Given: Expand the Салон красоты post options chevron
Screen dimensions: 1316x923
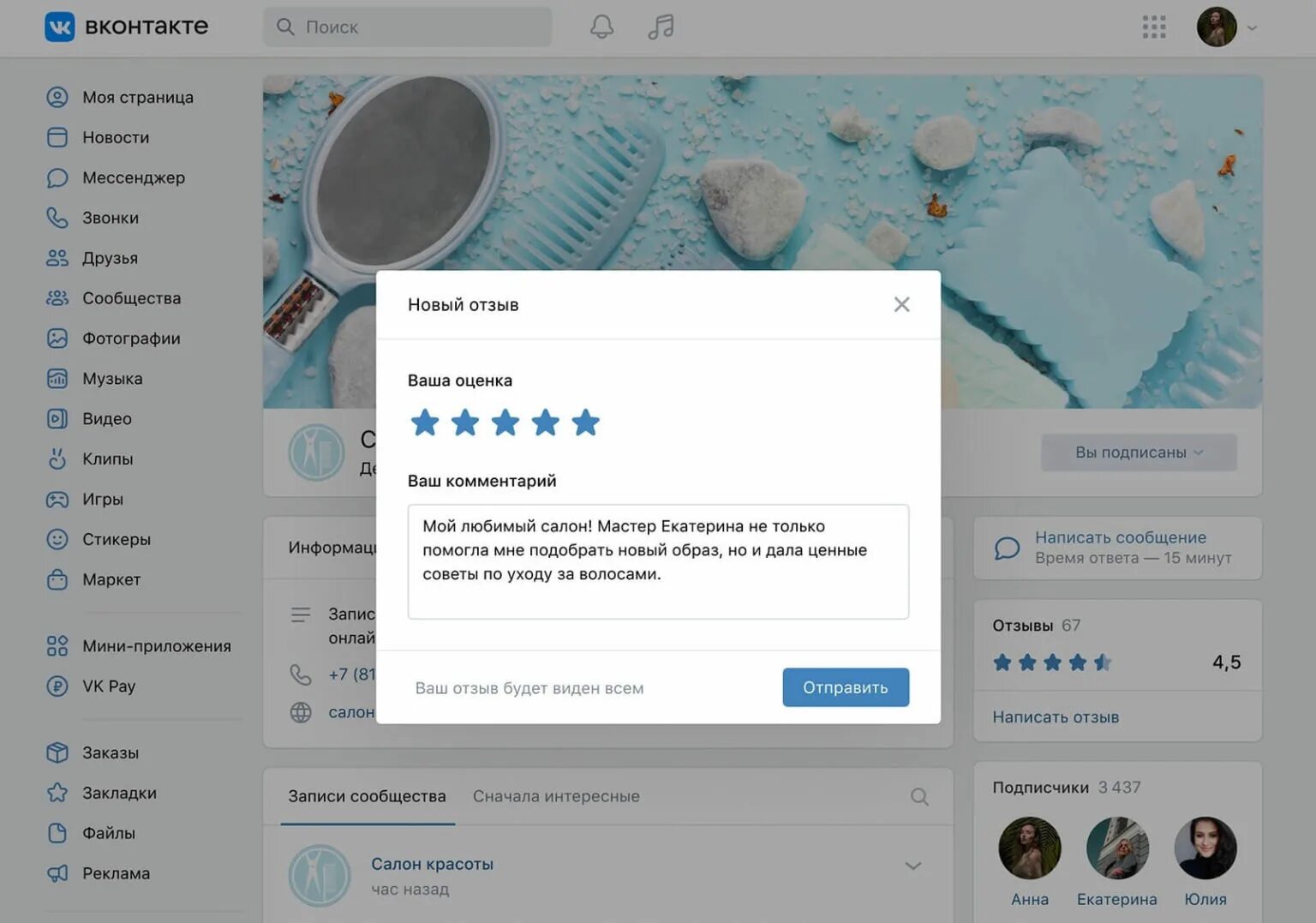Looking at the screenshot, I should pos(913,866).
